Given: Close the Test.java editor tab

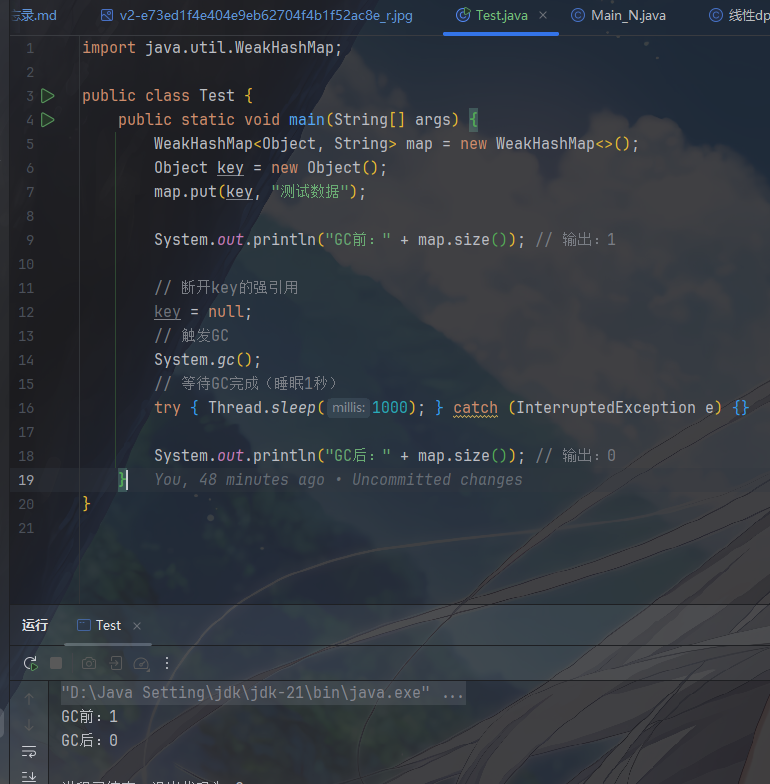Looking at the screenshot, I should click(x=543, y=16).
